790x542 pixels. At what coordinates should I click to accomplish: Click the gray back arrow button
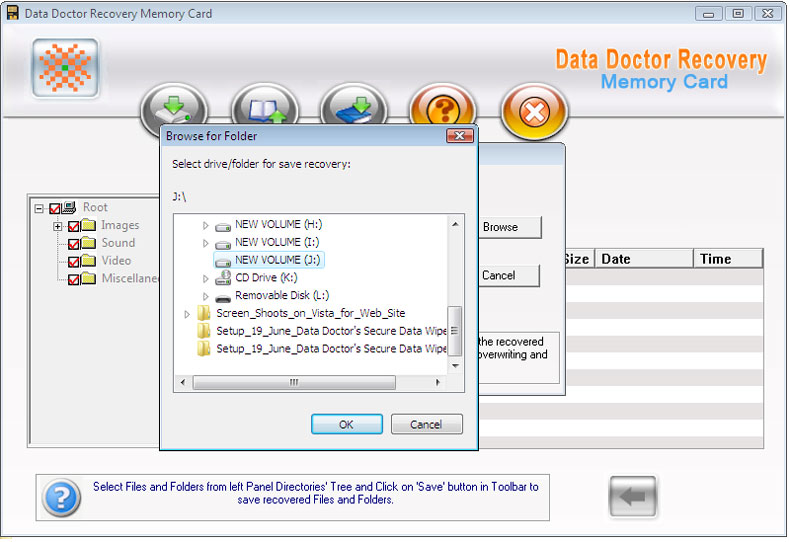[x=632, y=497]
